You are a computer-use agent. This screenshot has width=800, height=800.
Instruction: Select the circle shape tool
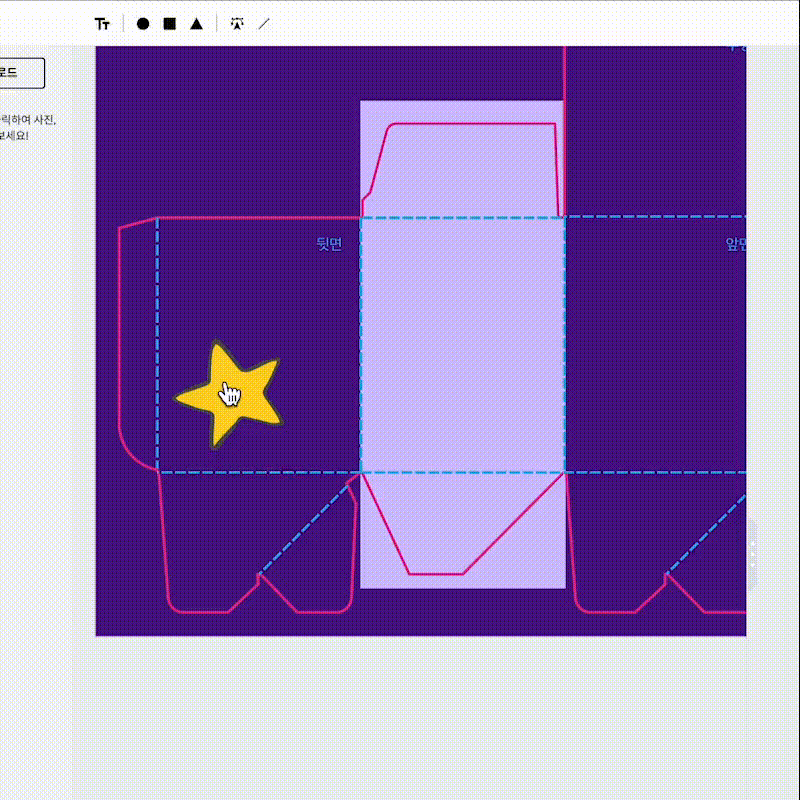[143, 24]
